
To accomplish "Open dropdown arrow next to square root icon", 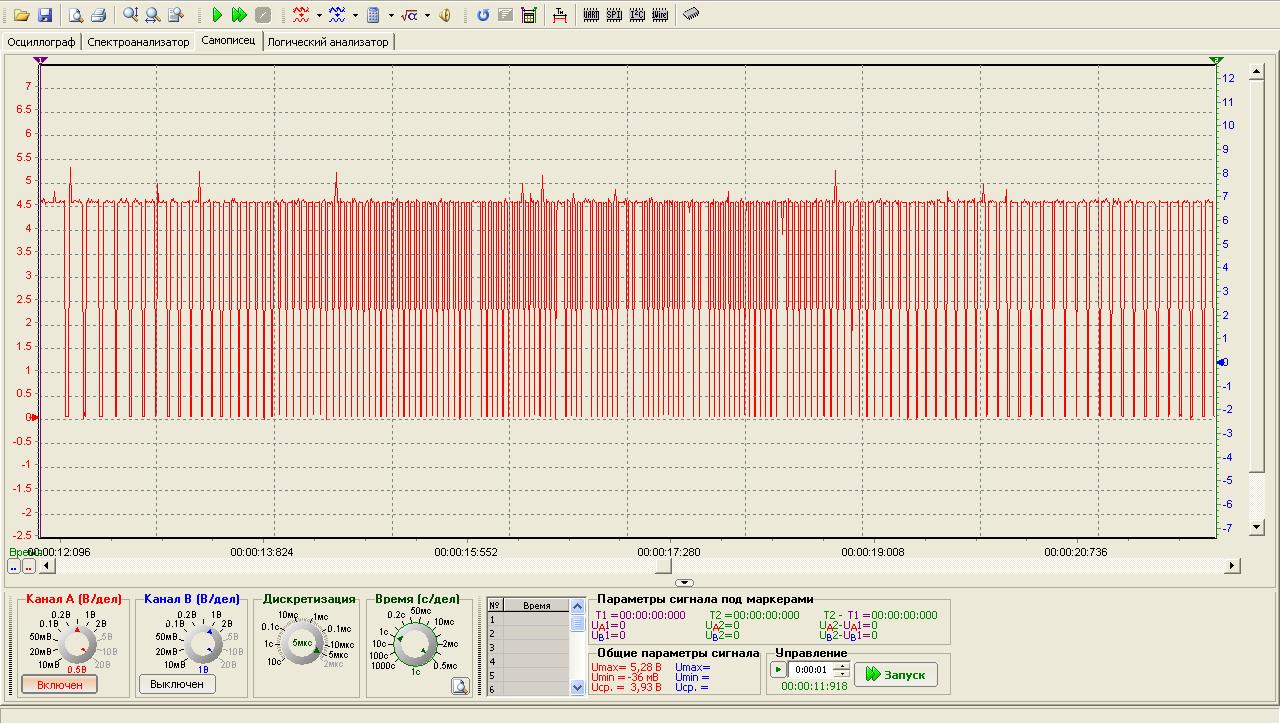I will click(427, 15).
